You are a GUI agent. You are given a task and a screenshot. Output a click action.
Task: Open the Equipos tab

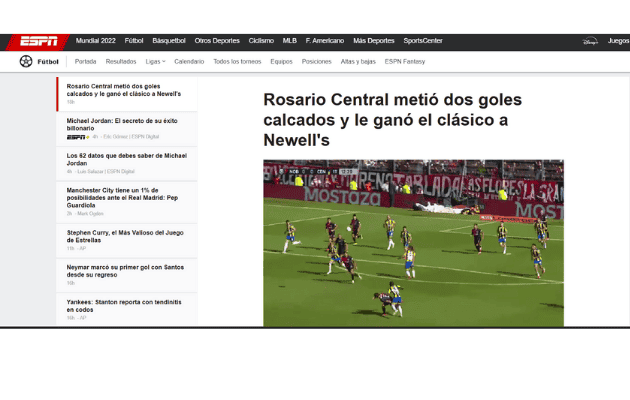coord(281,61)
